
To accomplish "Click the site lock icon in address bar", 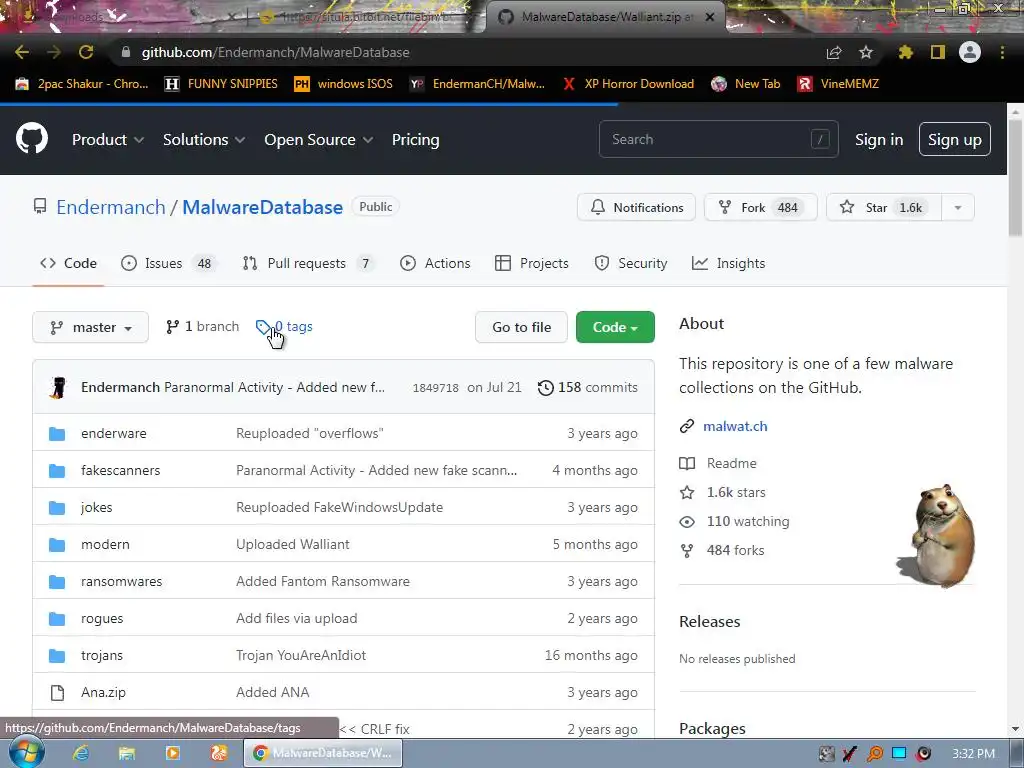I will [125, 52].
